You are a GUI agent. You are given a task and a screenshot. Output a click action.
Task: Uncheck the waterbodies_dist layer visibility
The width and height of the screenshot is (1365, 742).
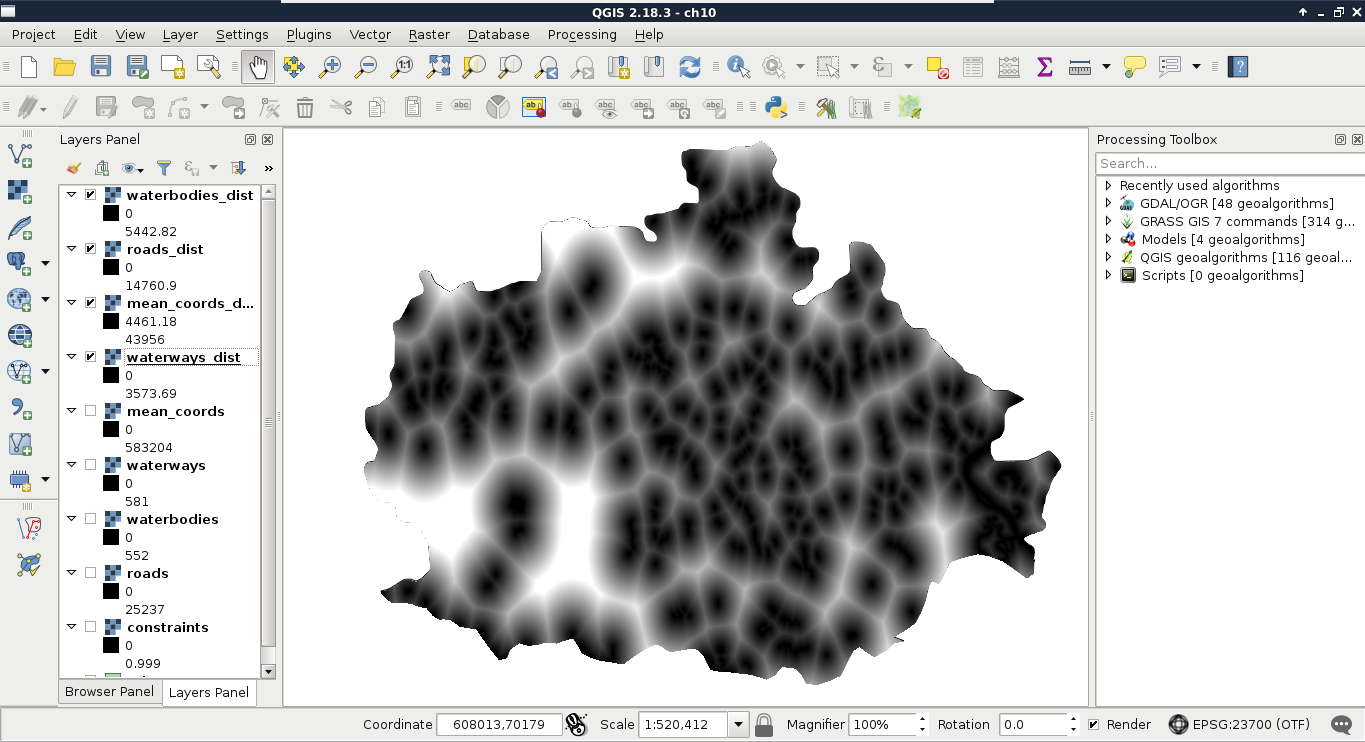[91, 195]
